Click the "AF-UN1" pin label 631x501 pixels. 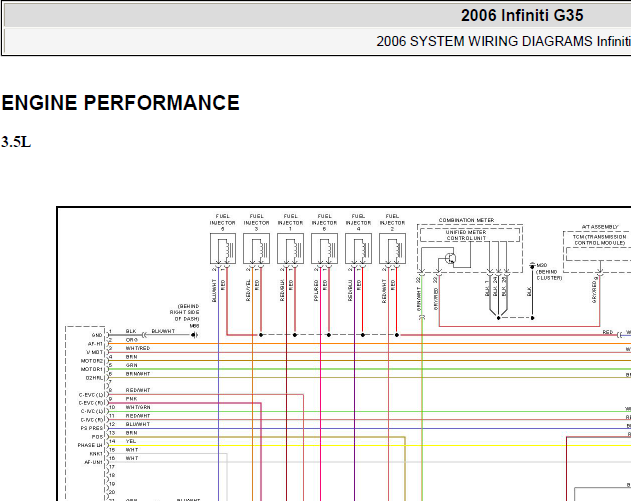pos(93,462)
